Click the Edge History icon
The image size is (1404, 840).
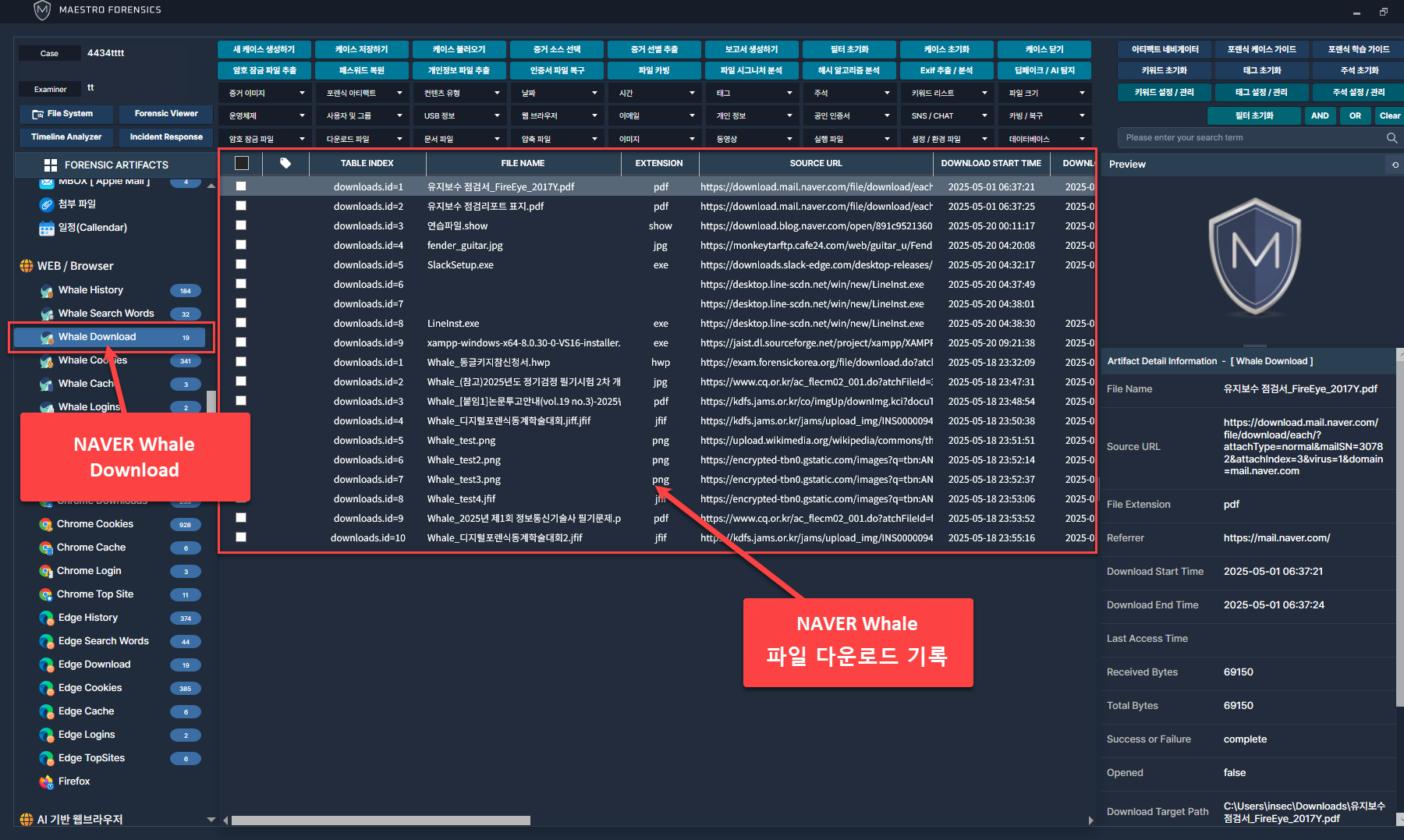[47, 618]
